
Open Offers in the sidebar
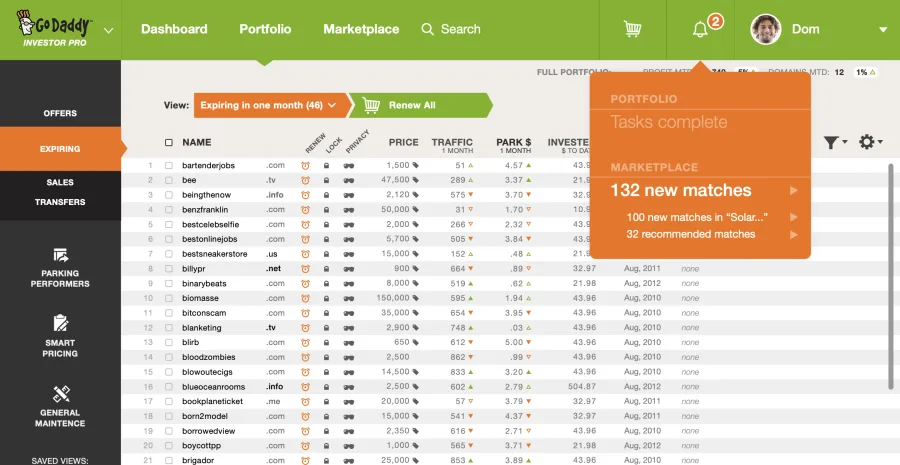point(60,113)
